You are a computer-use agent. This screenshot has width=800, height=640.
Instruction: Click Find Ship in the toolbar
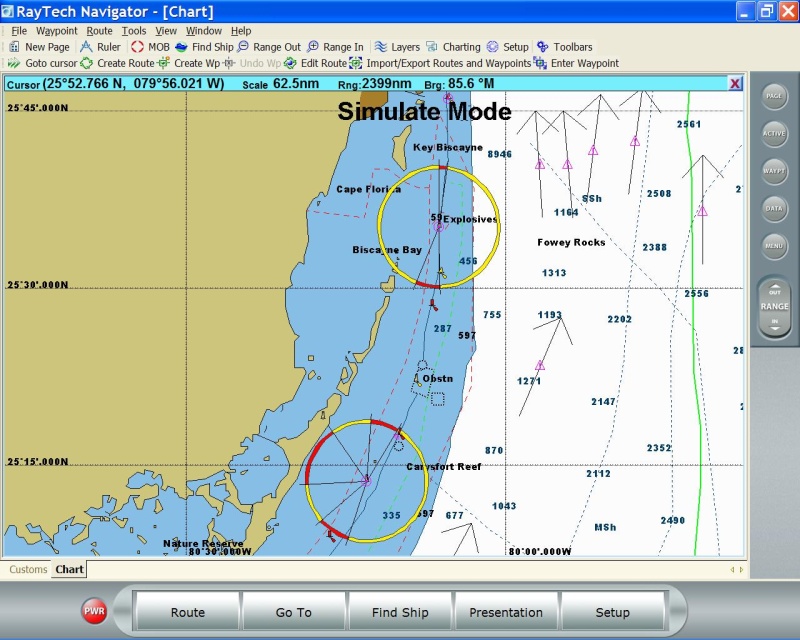point(204,47)
